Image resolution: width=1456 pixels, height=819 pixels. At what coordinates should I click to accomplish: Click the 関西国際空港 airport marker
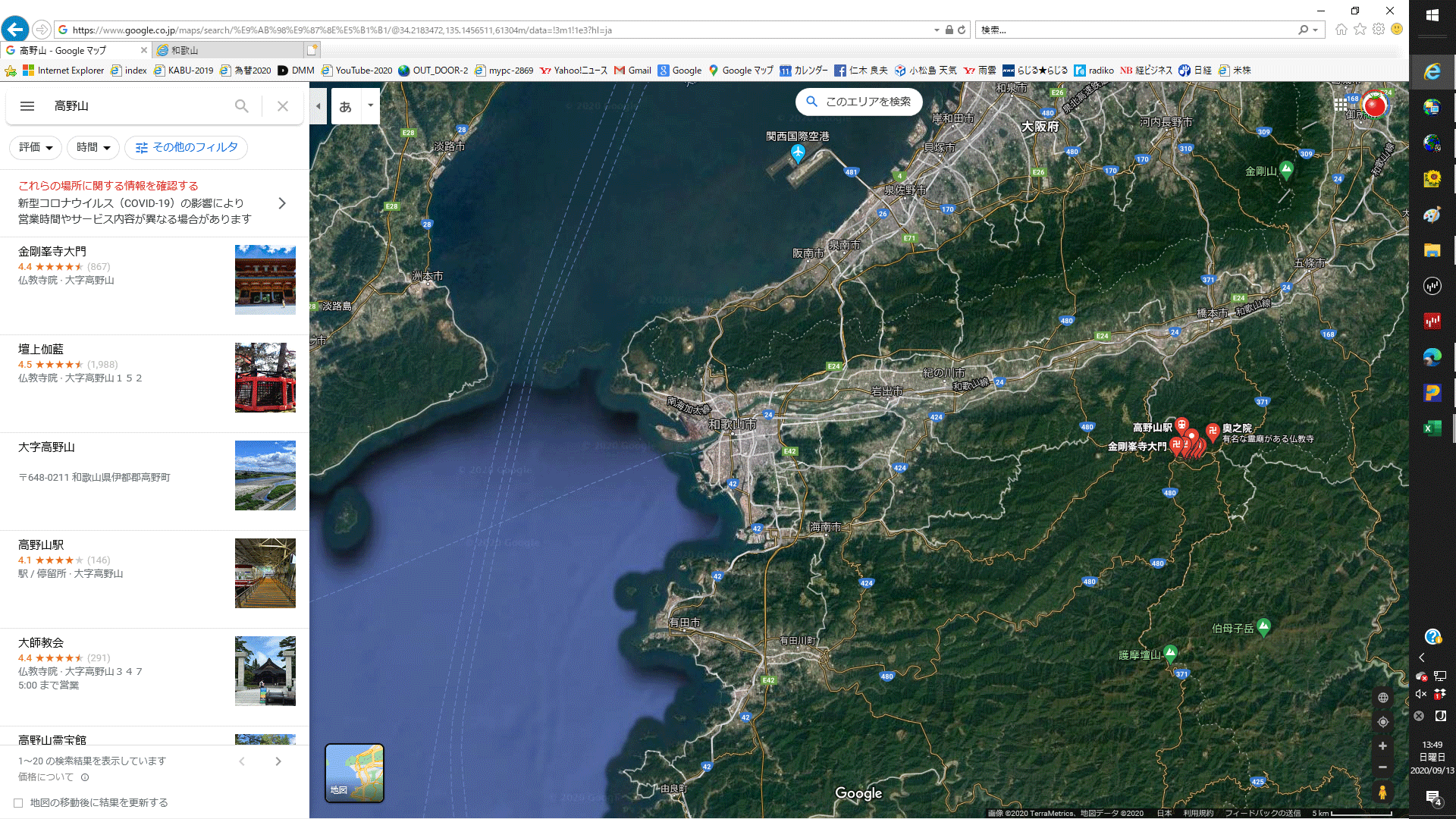click(798, 154)
